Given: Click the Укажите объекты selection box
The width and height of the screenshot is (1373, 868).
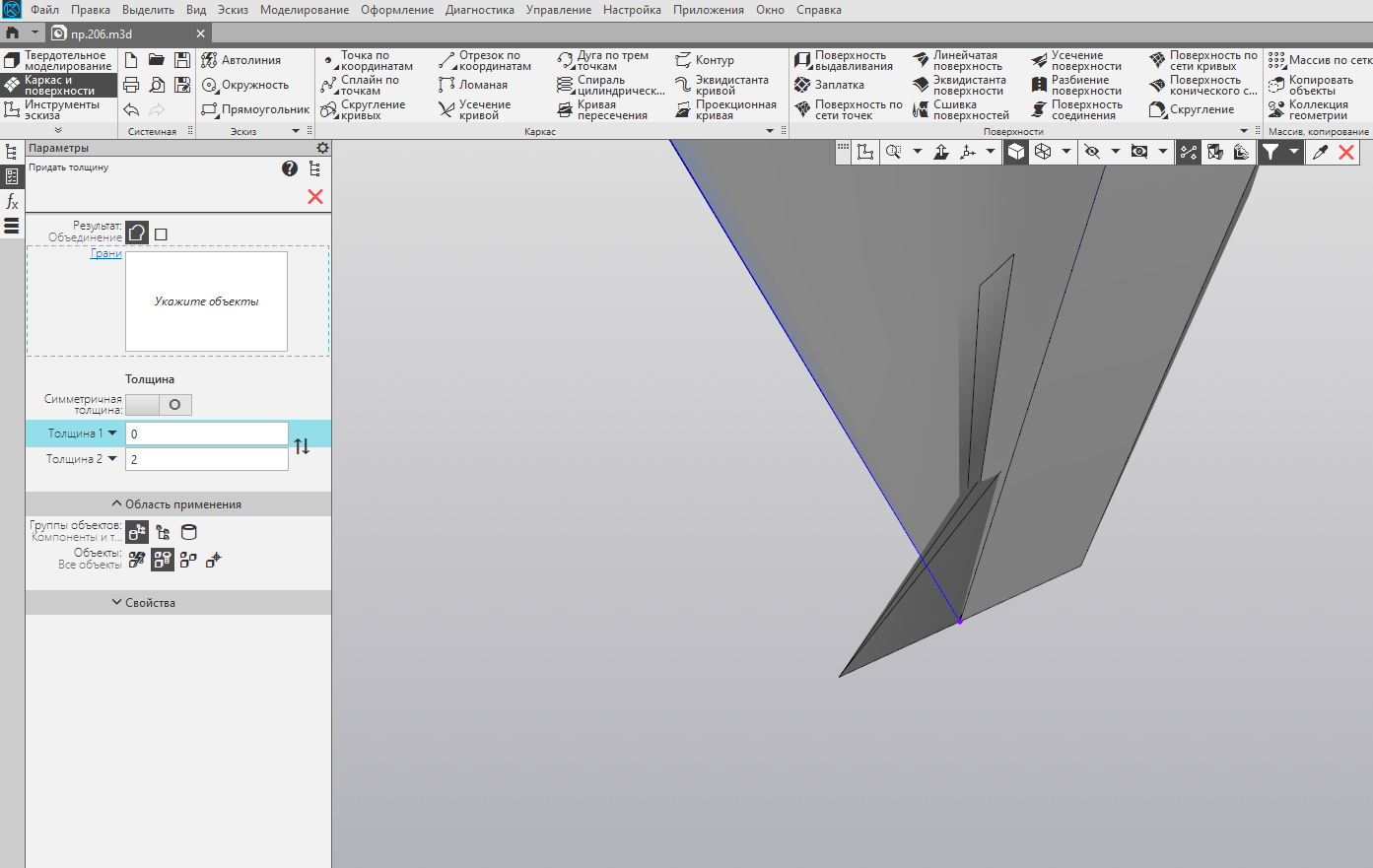Looking at the screenshot, I should click(206, 301).
